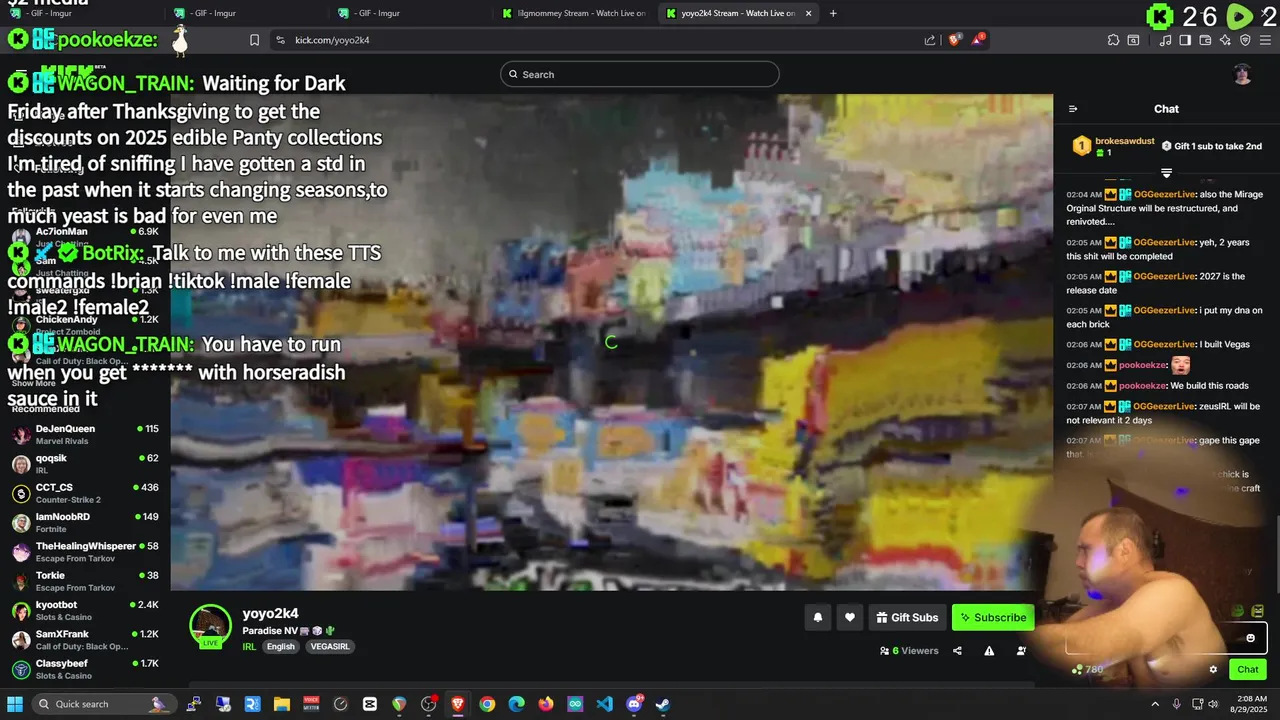Open IamNoobRD recommended channel

point(86,523)
